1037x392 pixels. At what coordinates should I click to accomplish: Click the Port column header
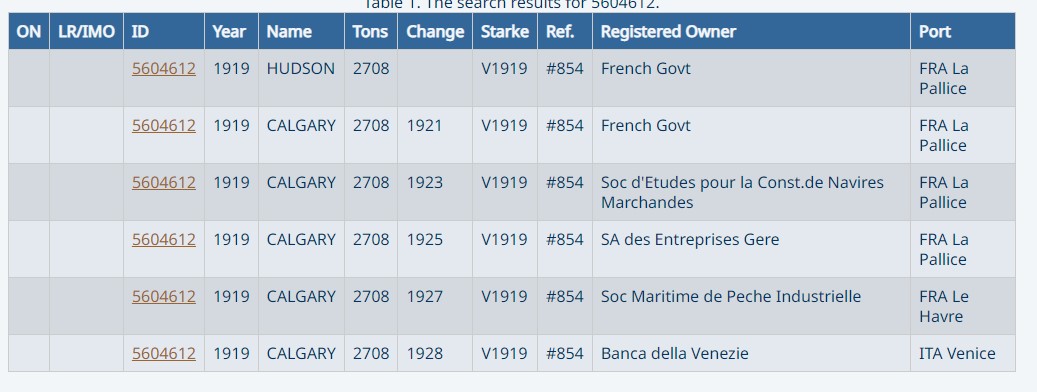click(x=963, y=31)
